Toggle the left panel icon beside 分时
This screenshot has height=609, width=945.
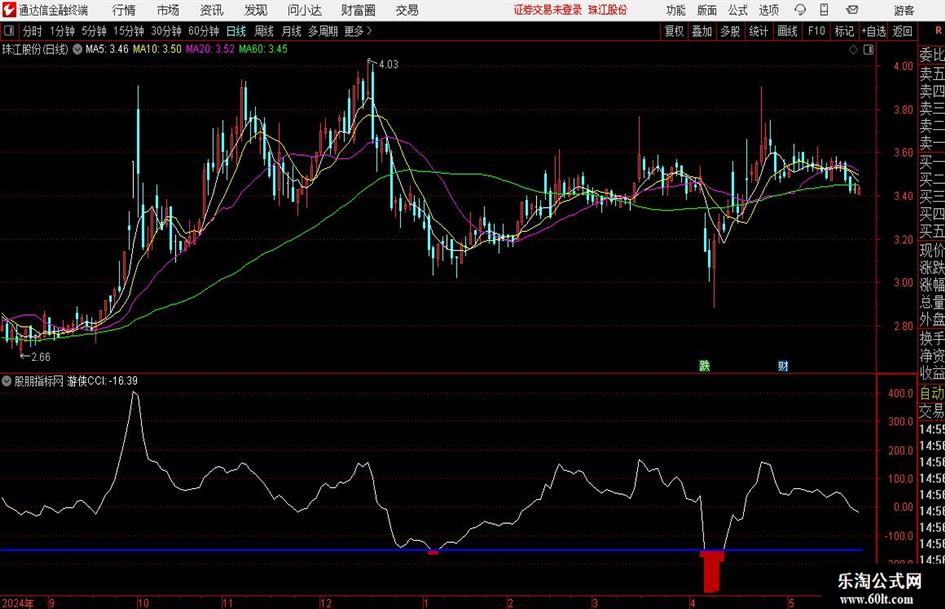[x=9, y=31]
